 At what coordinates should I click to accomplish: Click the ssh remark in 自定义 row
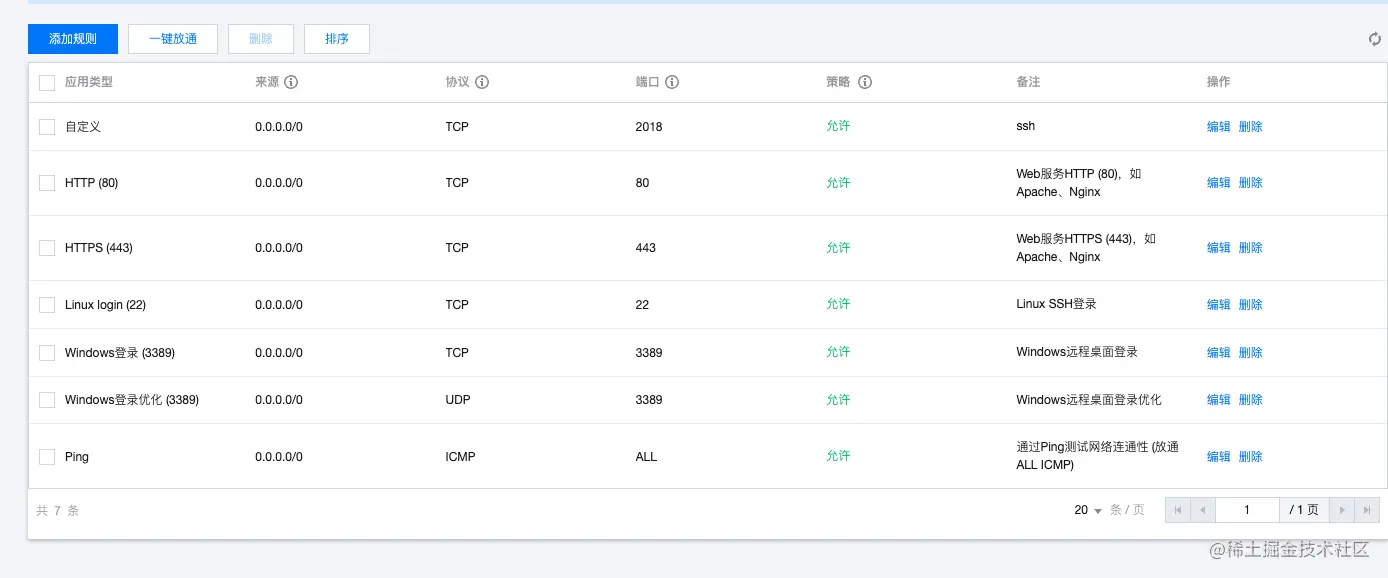coord(1026,127)
